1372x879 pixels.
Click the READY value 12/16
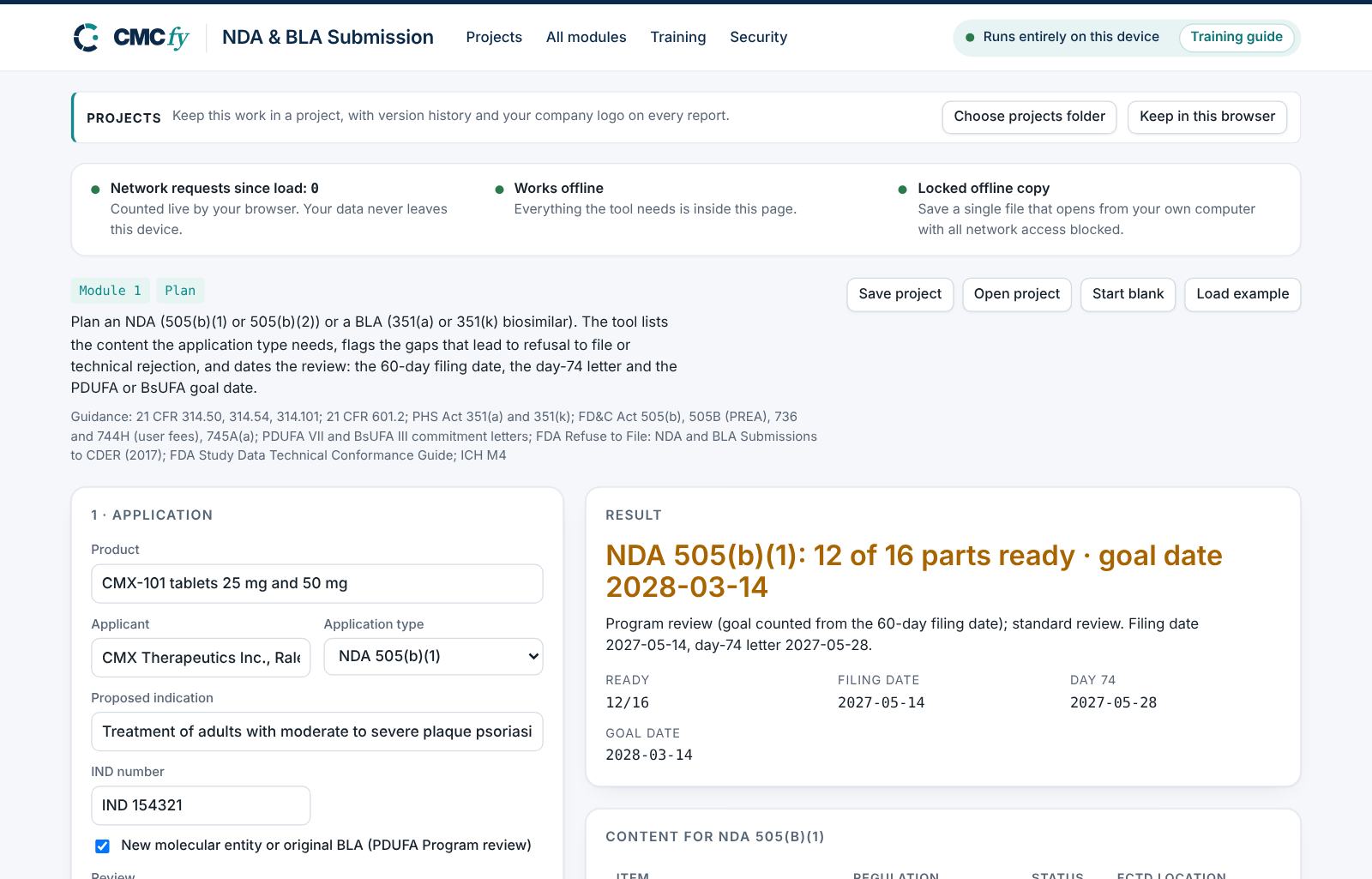tap(627, 703)
